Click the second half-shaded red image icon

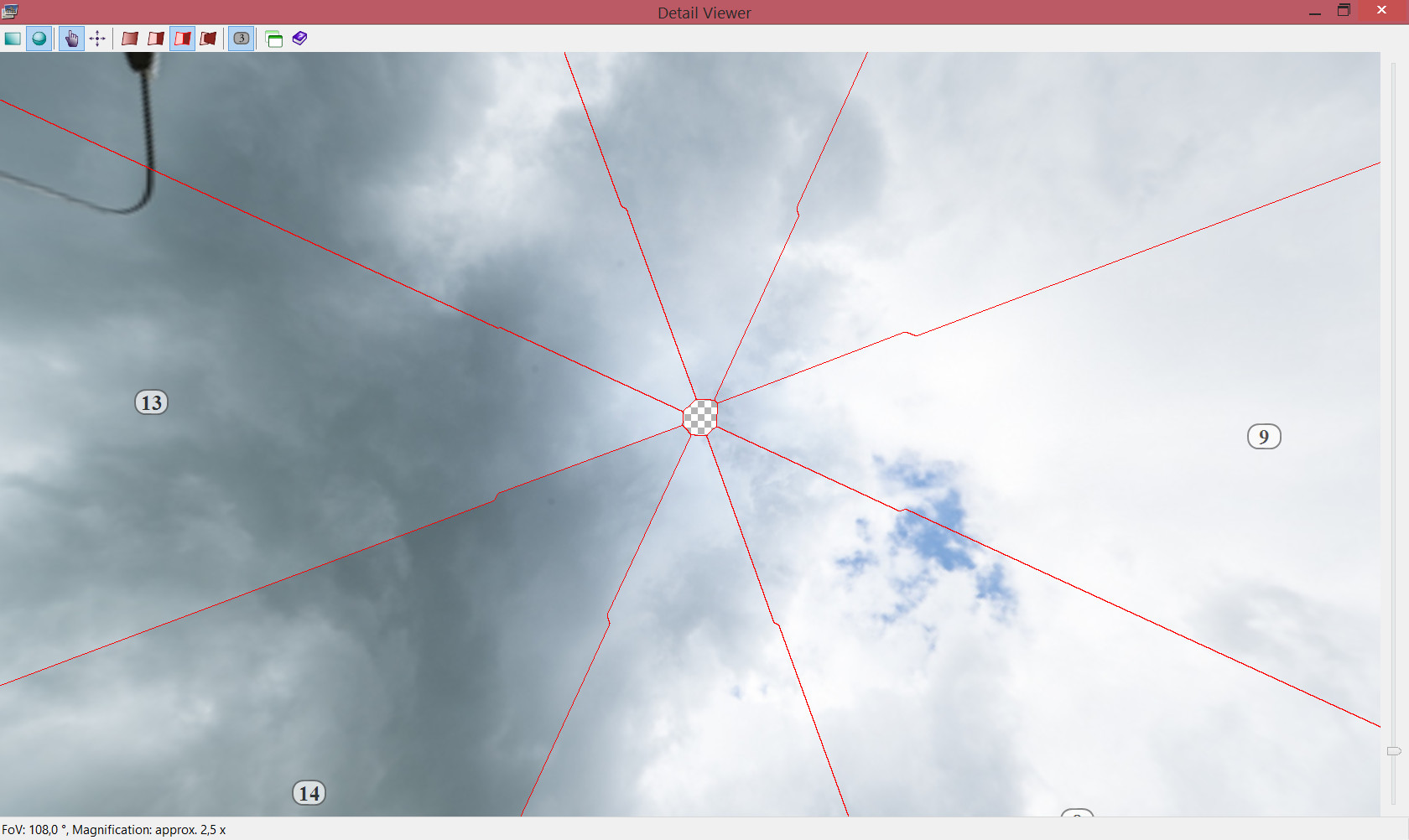coord(156,39)
